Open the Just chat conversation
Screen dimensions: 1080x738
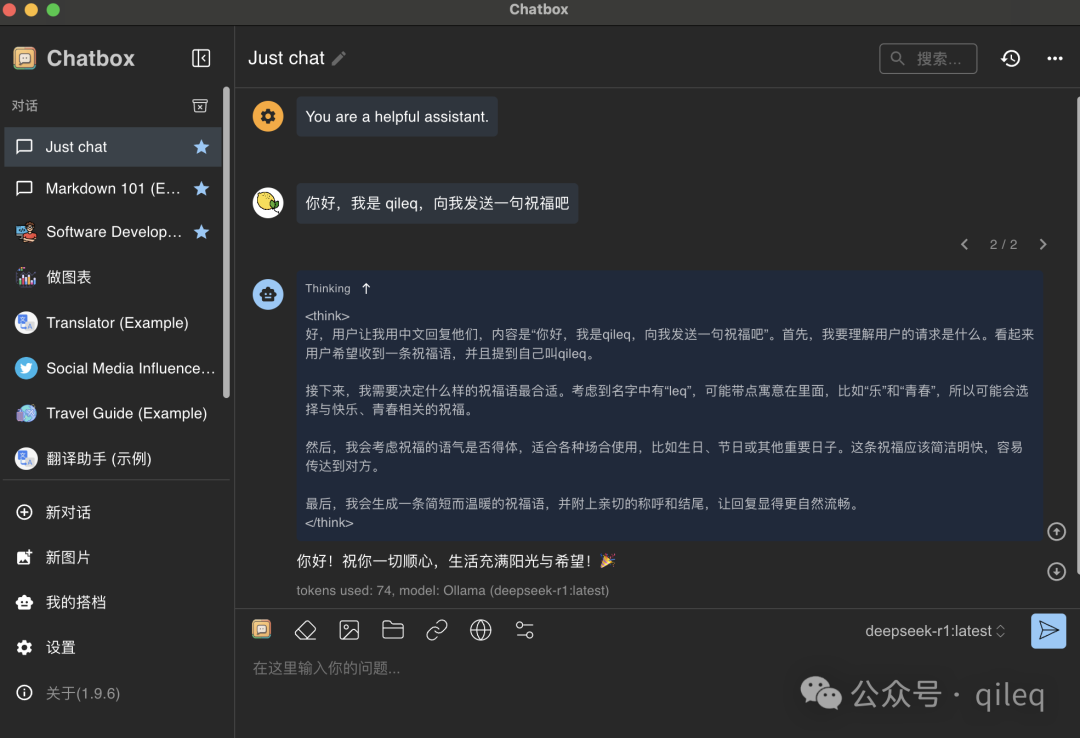tap(113, 147)
